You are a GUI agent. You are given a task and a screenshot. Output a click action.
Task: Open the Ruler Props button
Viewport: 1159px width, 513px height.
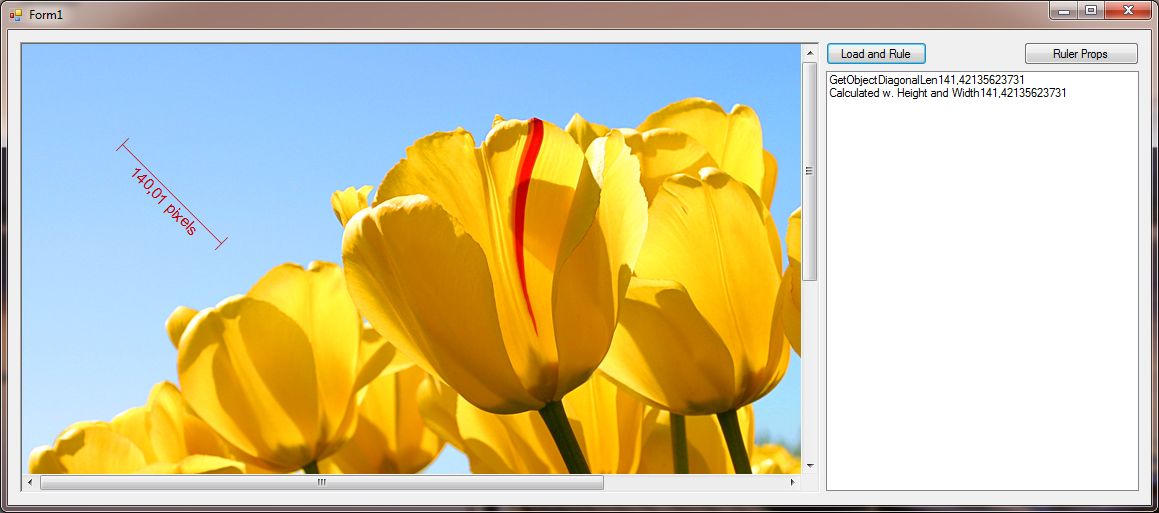(x=1081, y=54)
